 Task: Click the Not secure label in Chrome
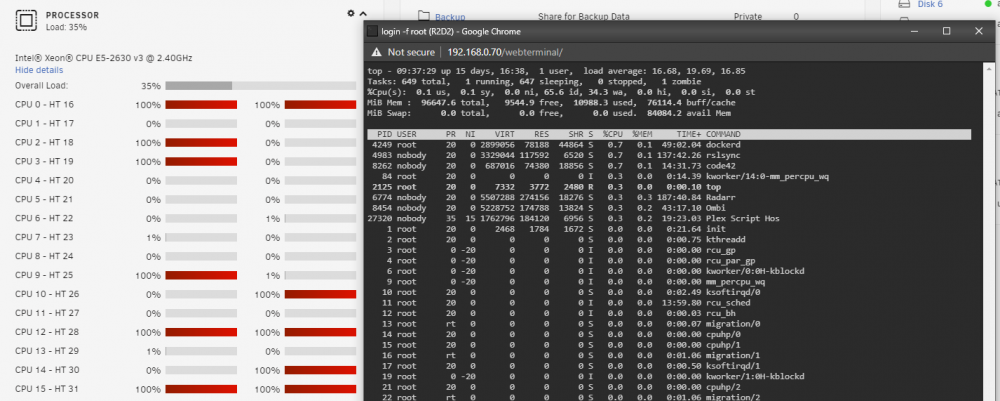(411, 52)
